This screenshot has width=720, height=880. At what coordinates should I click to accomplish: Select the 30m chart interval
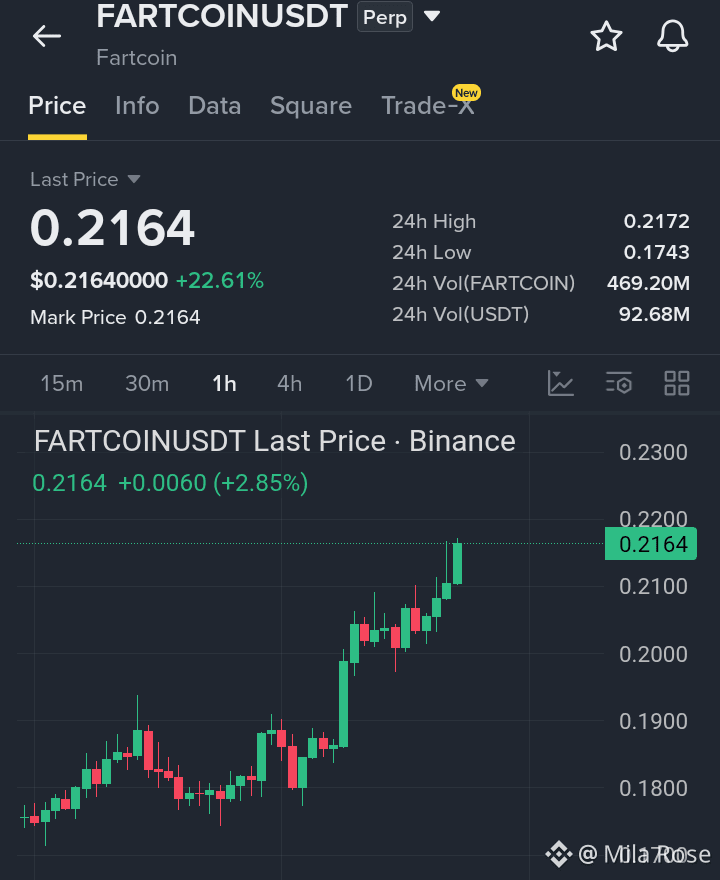pyautogui.click(x=147, y=384)
